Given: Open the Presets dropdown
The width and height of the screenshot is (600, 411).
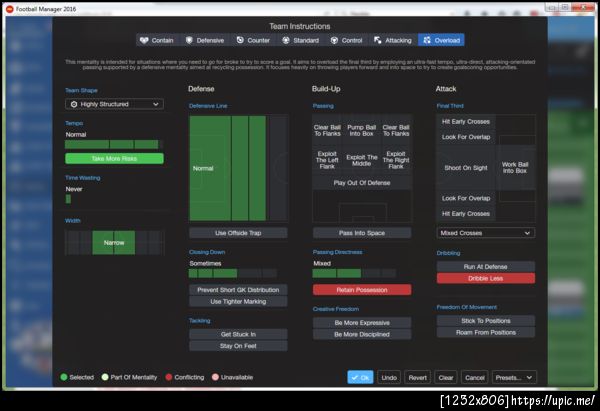Looking at the screenshot, I should tap(514, 377).
